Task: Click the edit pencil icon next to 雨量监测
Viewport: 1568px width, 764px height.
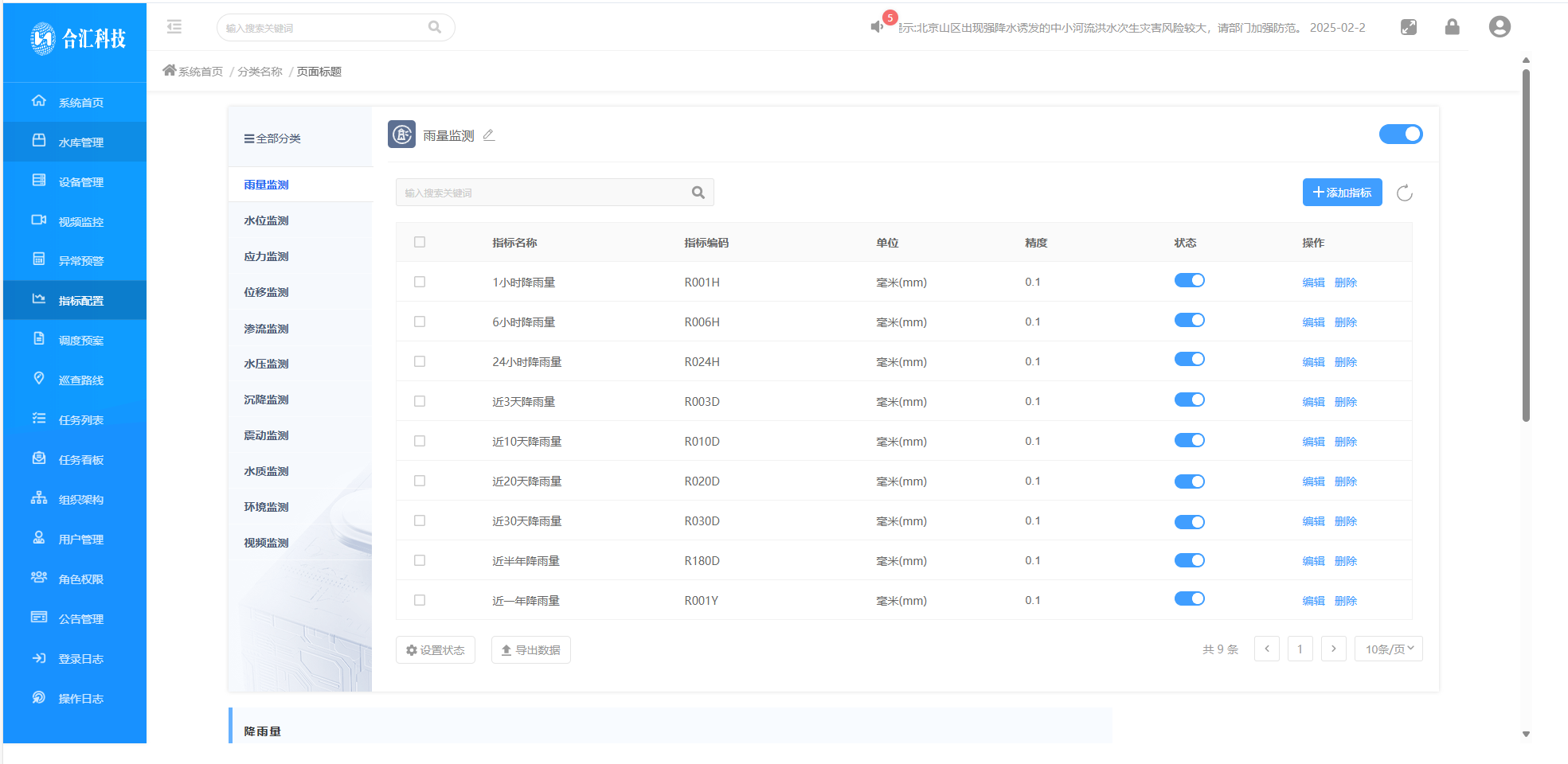Action: [x=489, y=136]
